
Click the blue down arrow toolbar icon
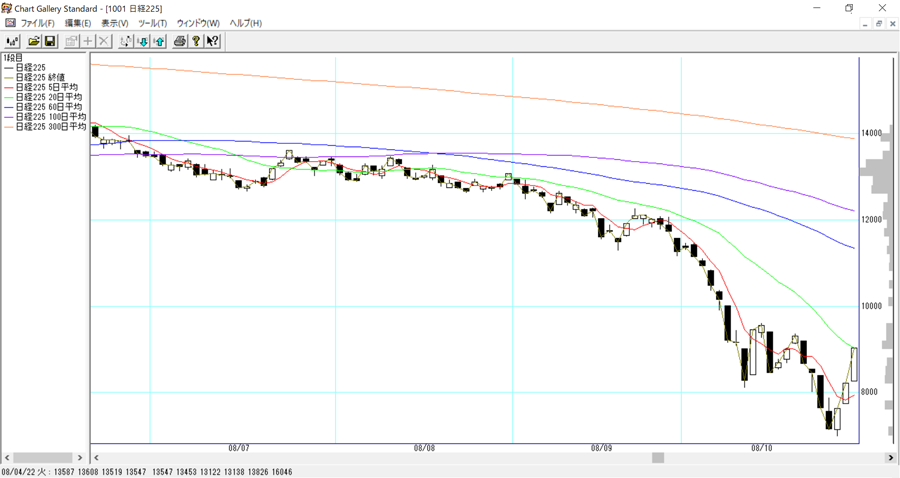pyautogui.click(x=143, y=41)
